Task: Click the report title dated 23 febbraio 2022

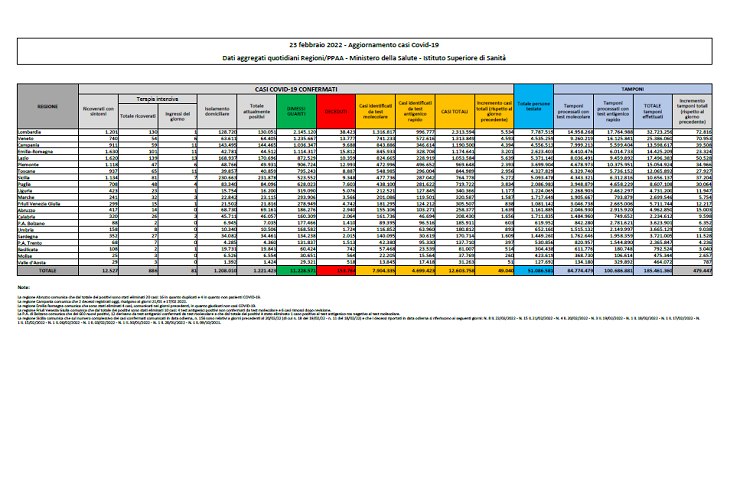Action: (370, 46)
